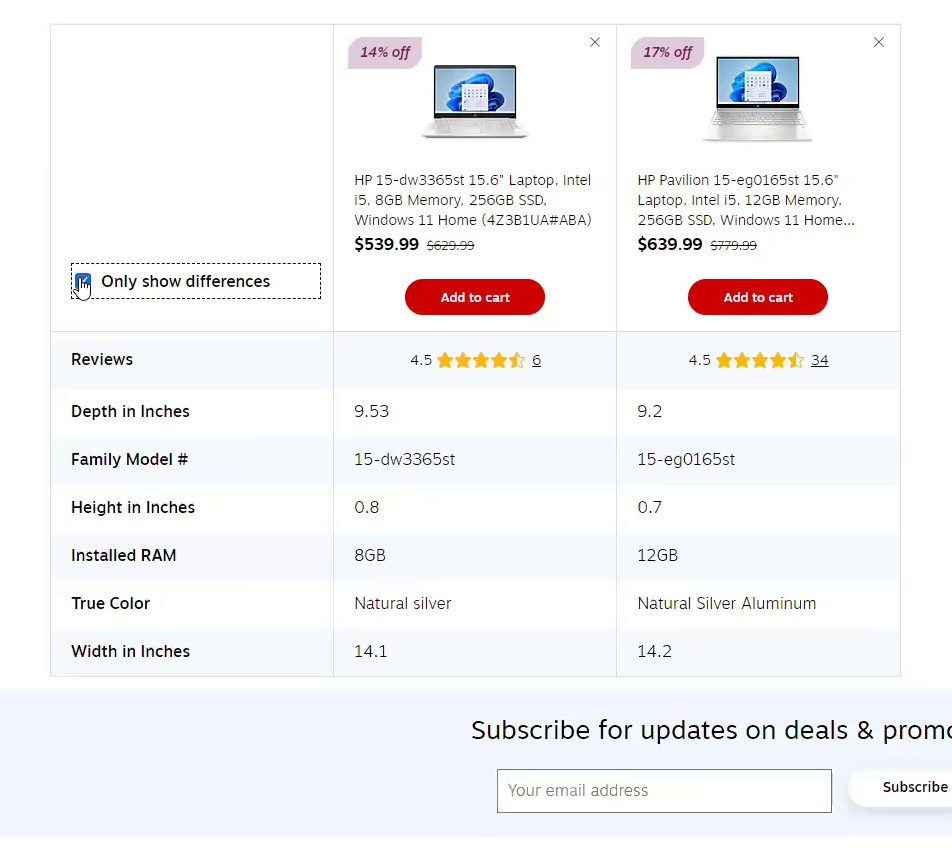Open HP 15-dw3365st product title link
Screen dimensions: 952x850
click(473, 200)
